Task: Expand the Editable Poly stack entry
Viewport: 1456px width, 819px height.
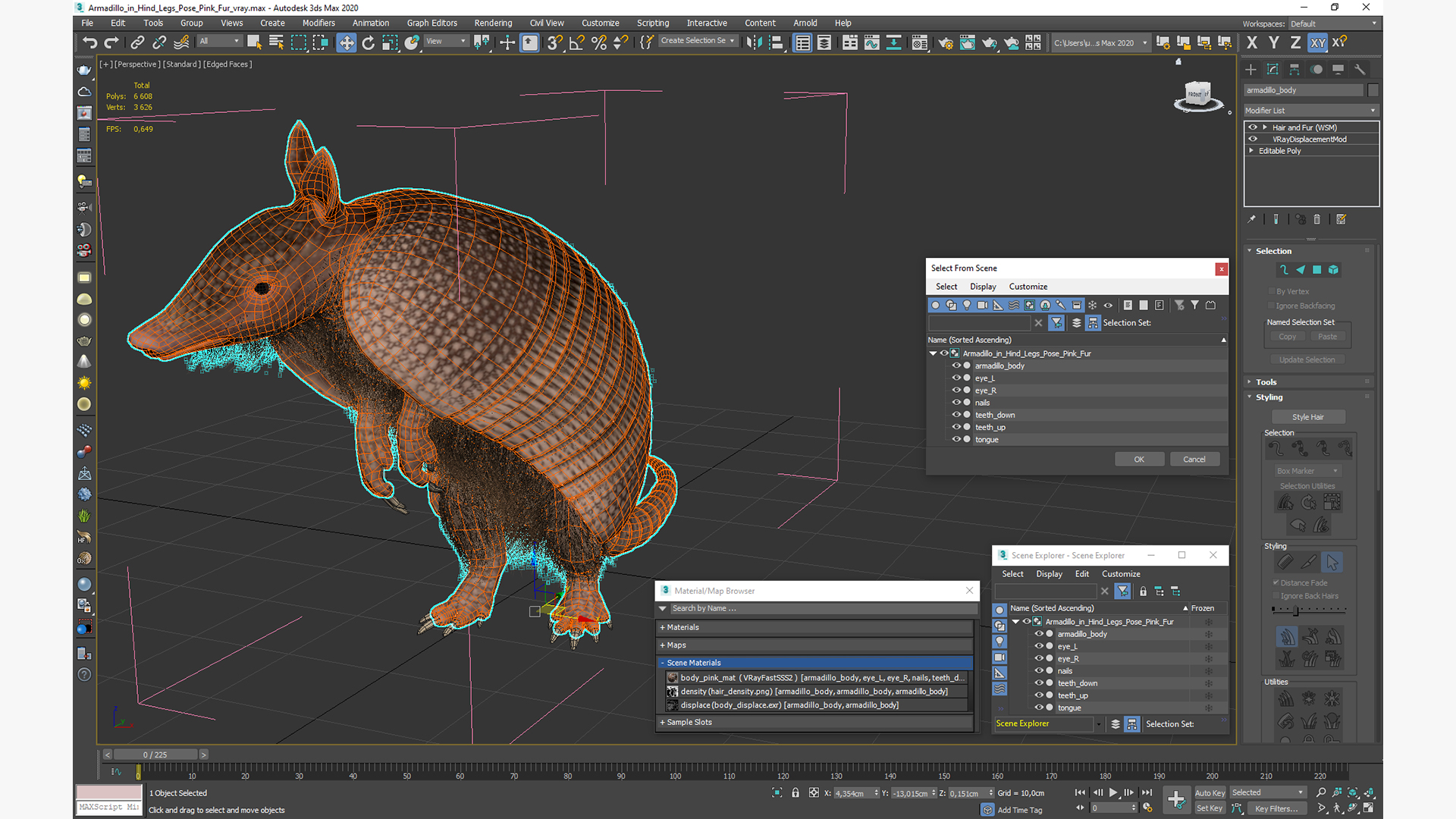Action: pos(1251,151)
